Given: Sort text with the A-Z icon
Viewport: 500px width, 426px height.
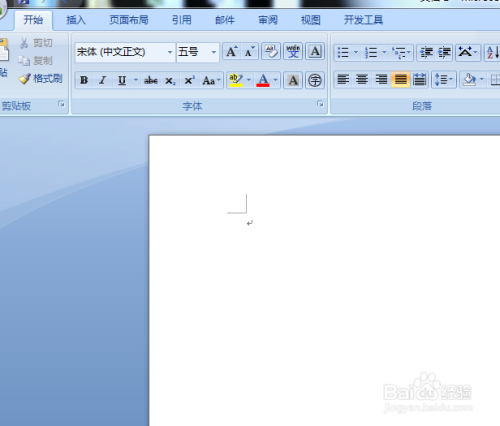Looking at the screenshot, I should click(x=493, y=52).
